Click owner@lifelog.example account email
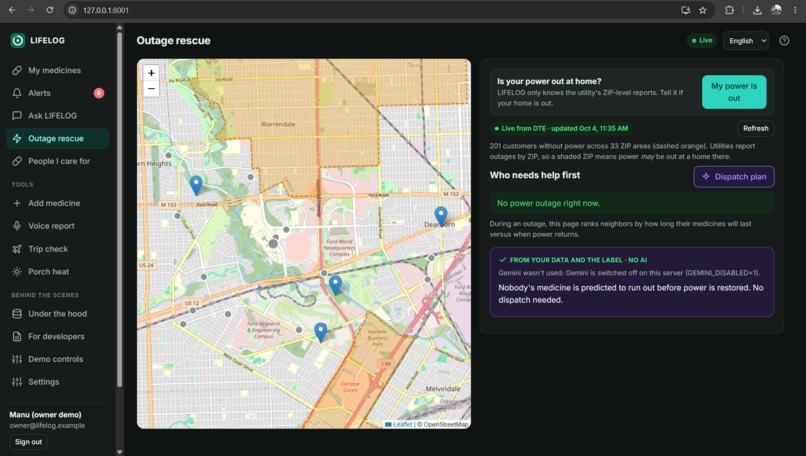 [x=47, y=426]
